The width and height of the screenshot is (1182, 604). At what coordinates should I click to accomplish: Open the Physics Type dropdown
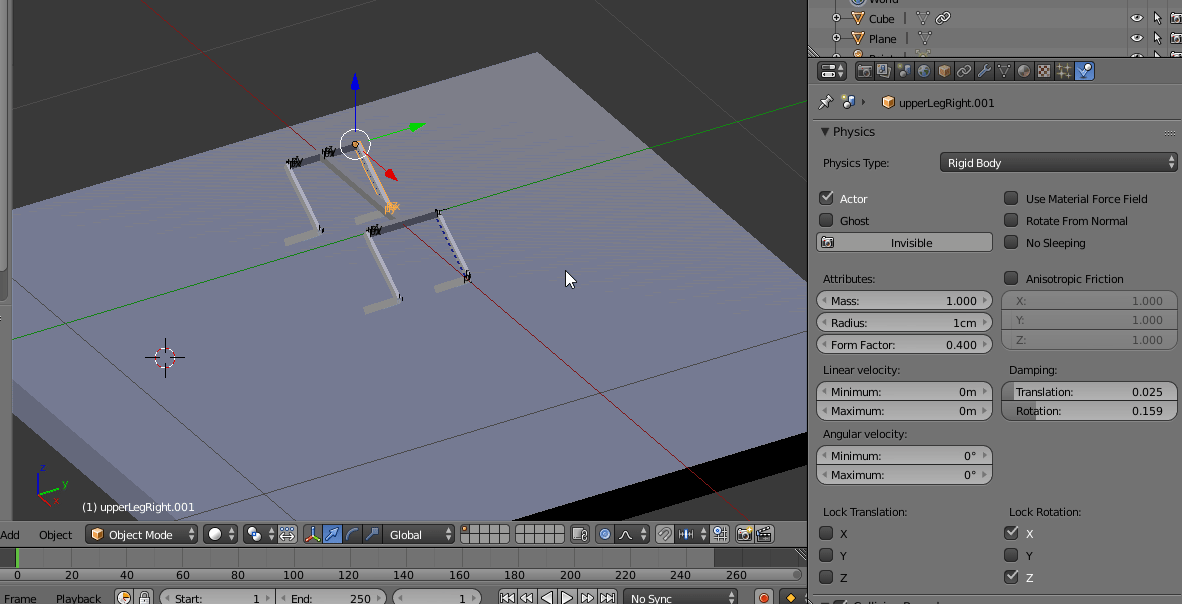click(x=1058, y=162)
